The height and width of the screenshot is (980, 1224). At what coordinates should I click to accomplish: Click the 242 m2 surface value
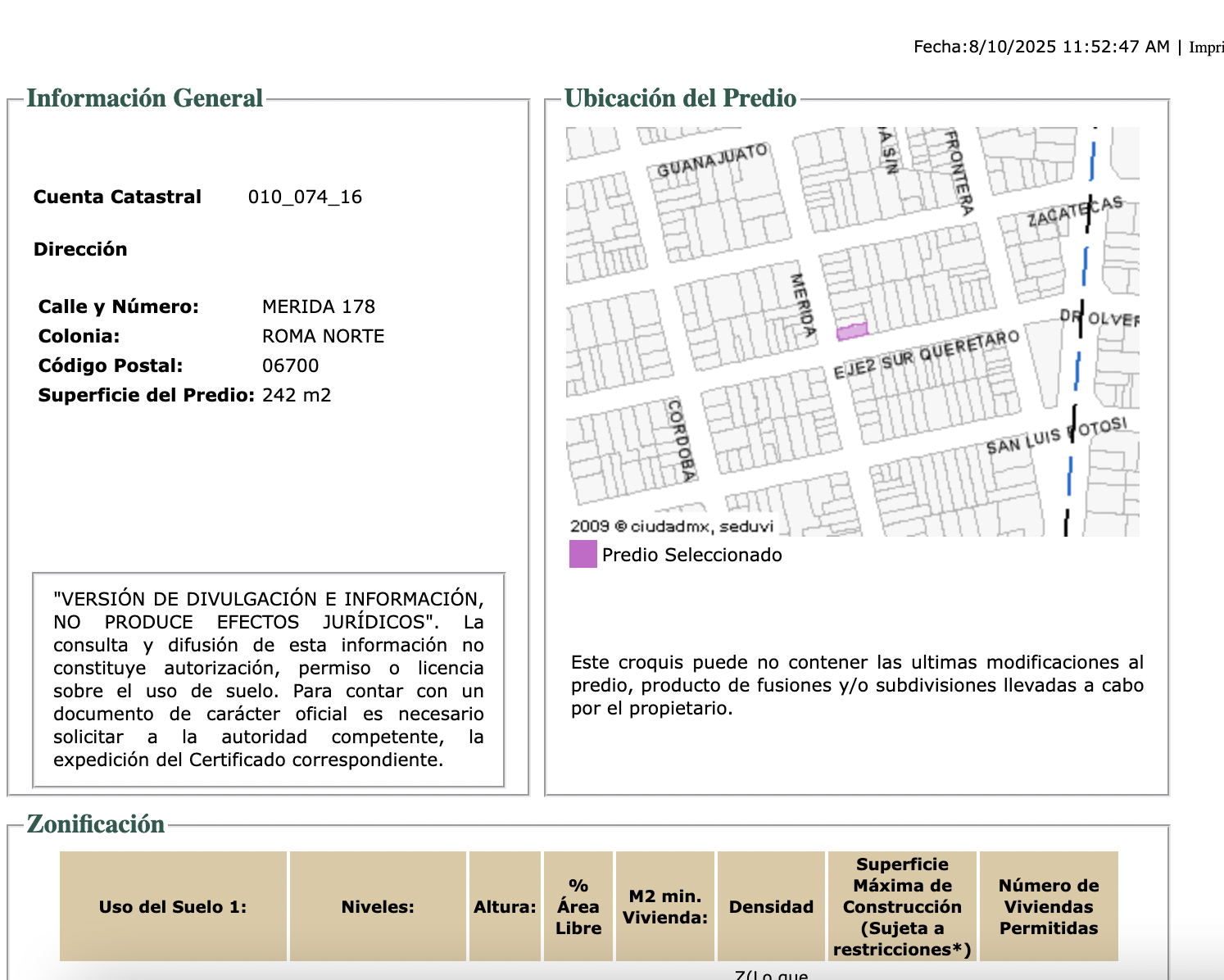click(x=297, y=395)
